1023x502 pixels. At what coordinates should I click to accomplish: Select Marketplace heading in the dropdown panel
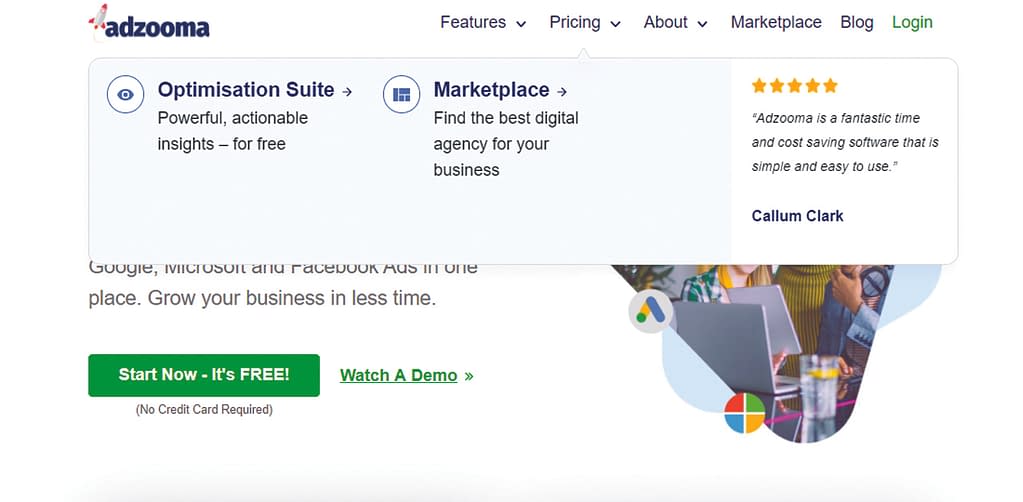(491, 90)
